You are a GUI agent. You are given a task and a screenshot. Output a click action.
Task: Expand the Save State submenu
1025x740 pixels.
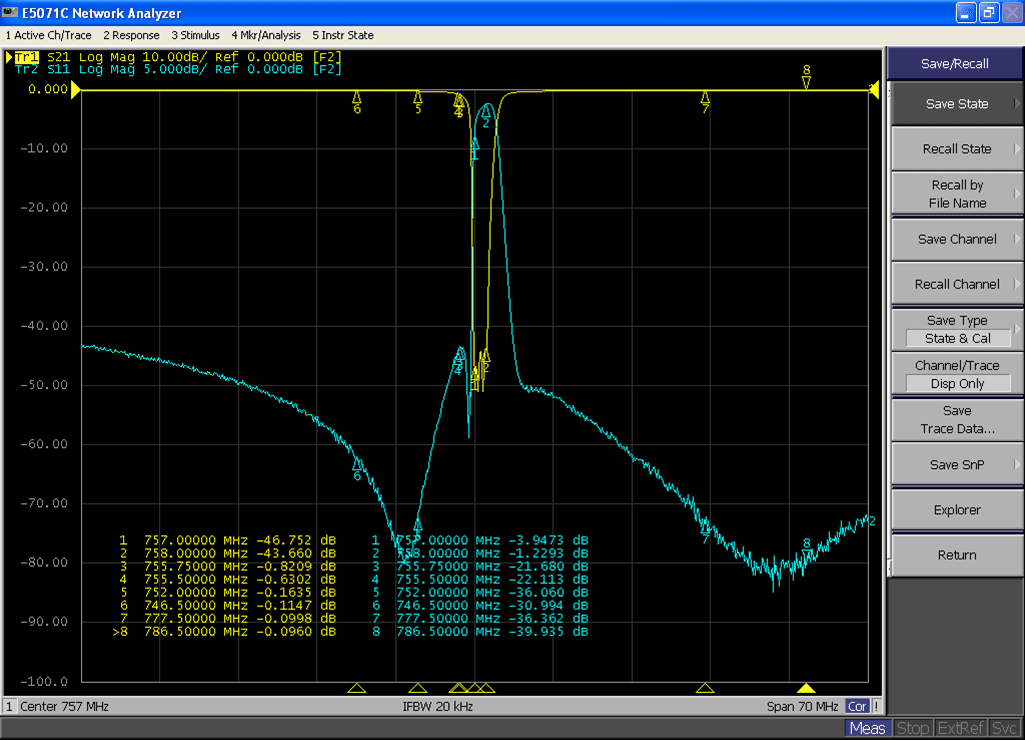coord(957,104)
